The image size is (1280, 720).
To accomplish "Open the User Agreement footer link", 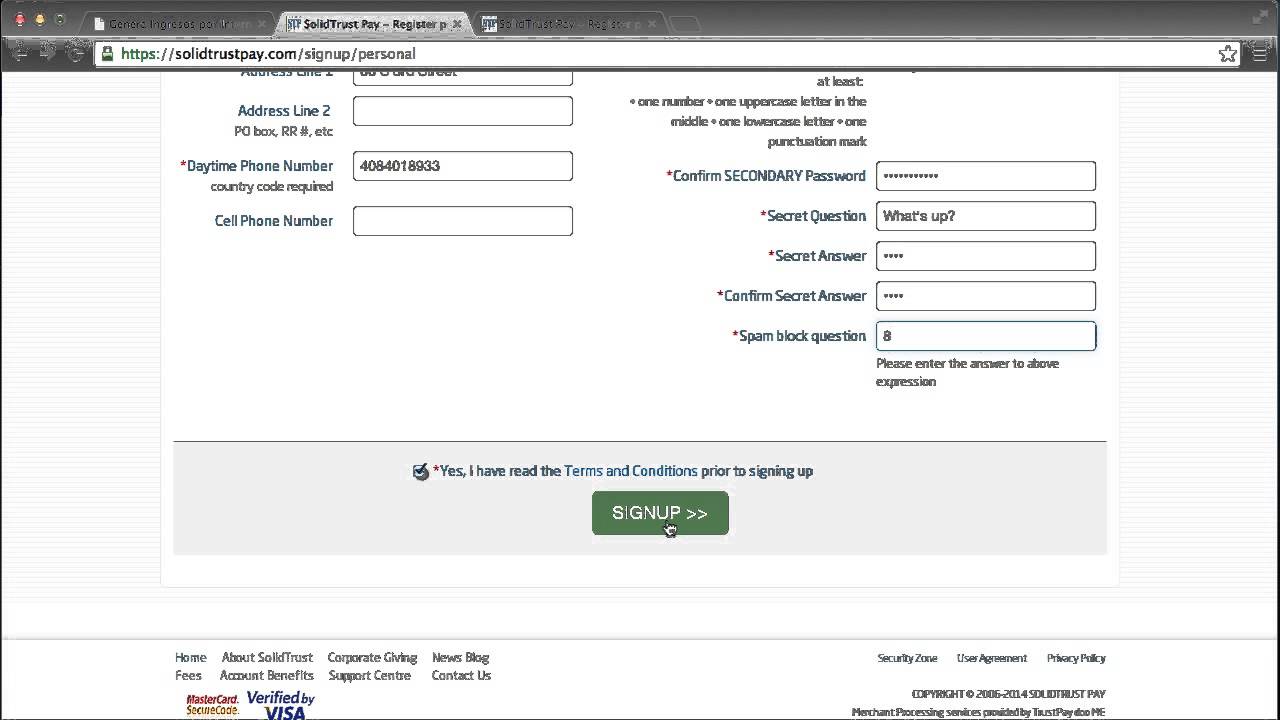I will pos(991,658).
